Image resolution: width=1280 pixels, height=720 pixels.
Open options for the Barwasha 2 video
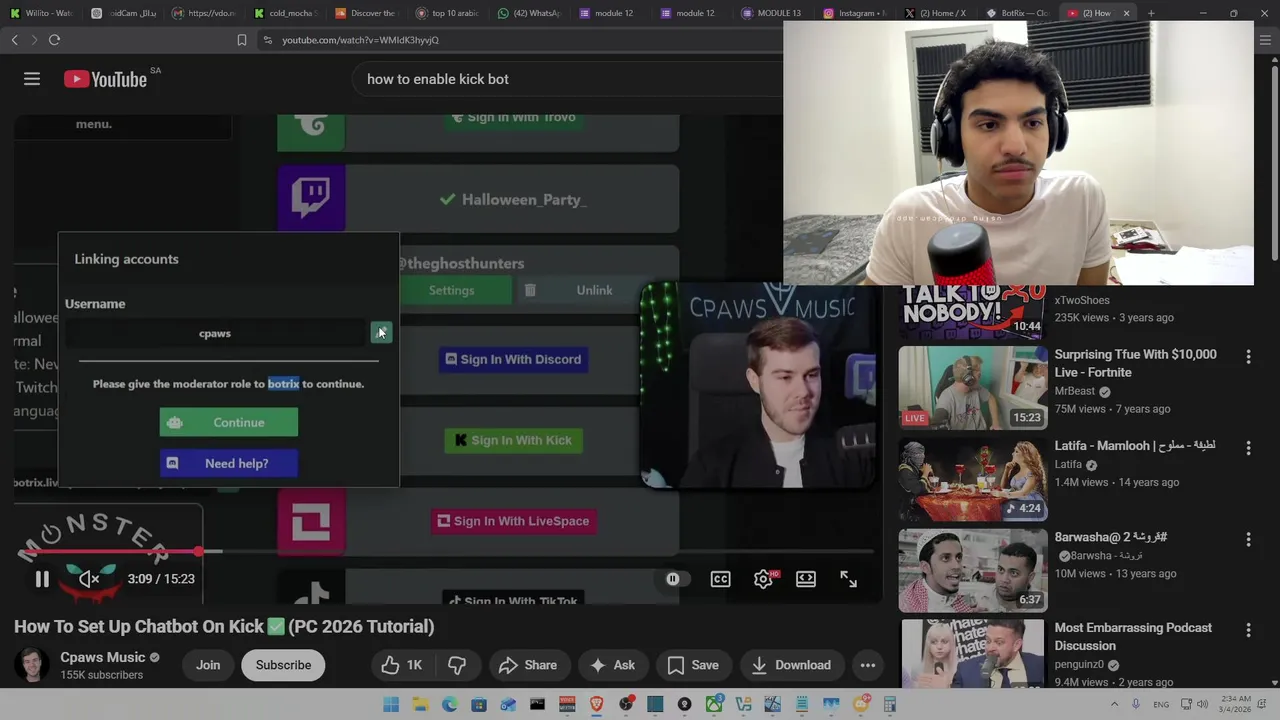tap(1248, 539)
